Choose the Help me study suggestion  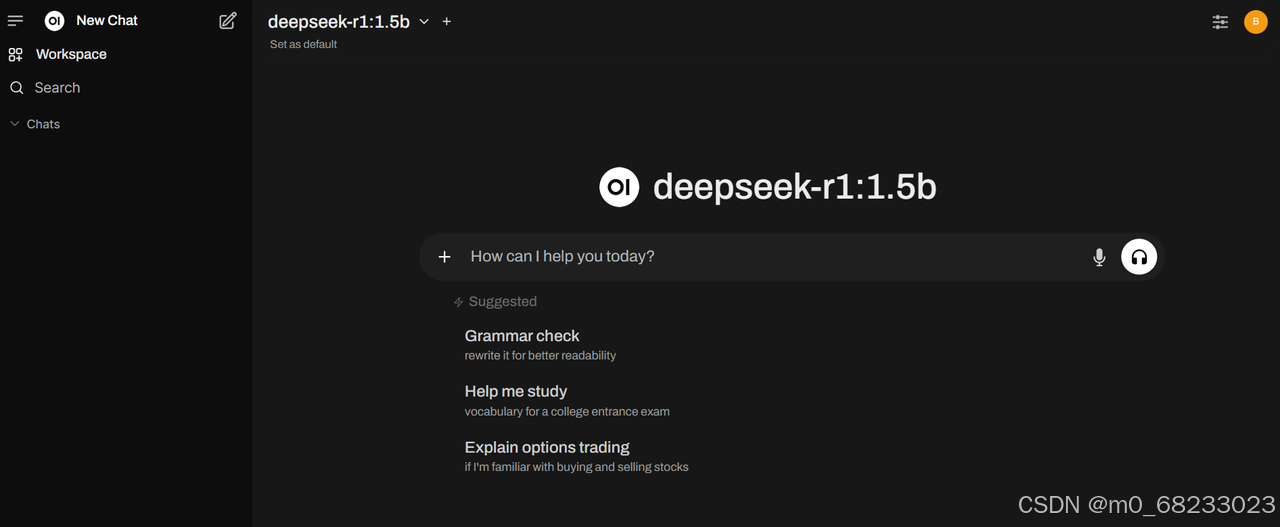pyautogui.click(x=567, y=401)
